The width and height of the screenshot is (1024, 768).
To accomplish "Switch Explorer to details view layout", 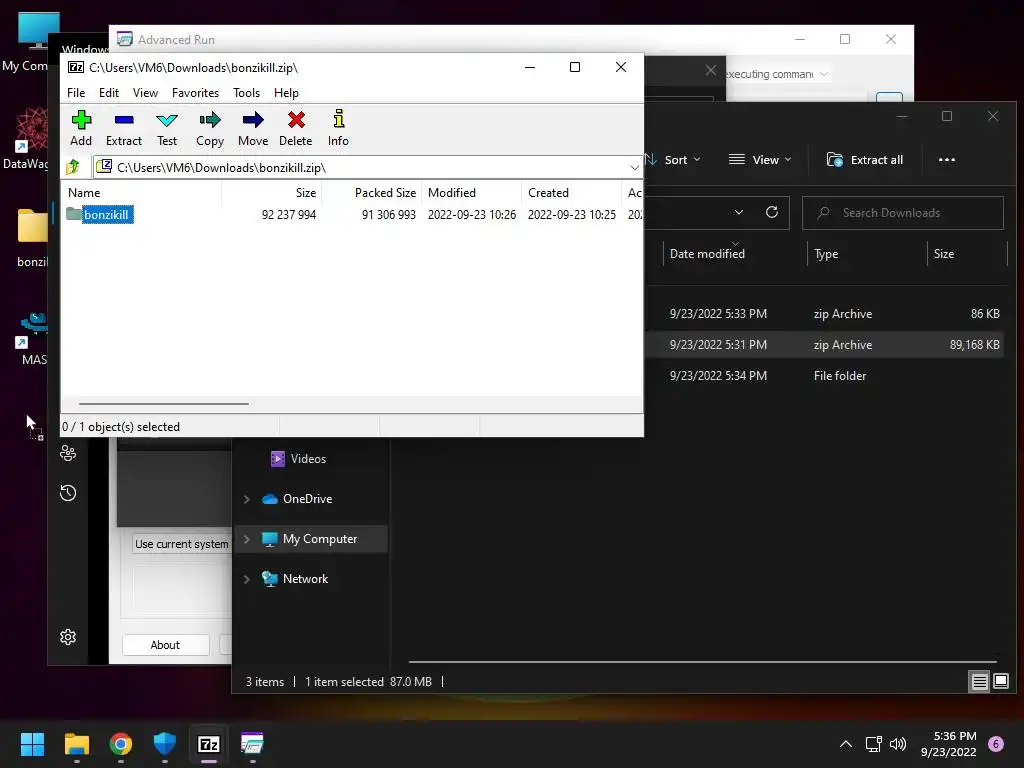I will pyautogui.click(x=980, y=682).
